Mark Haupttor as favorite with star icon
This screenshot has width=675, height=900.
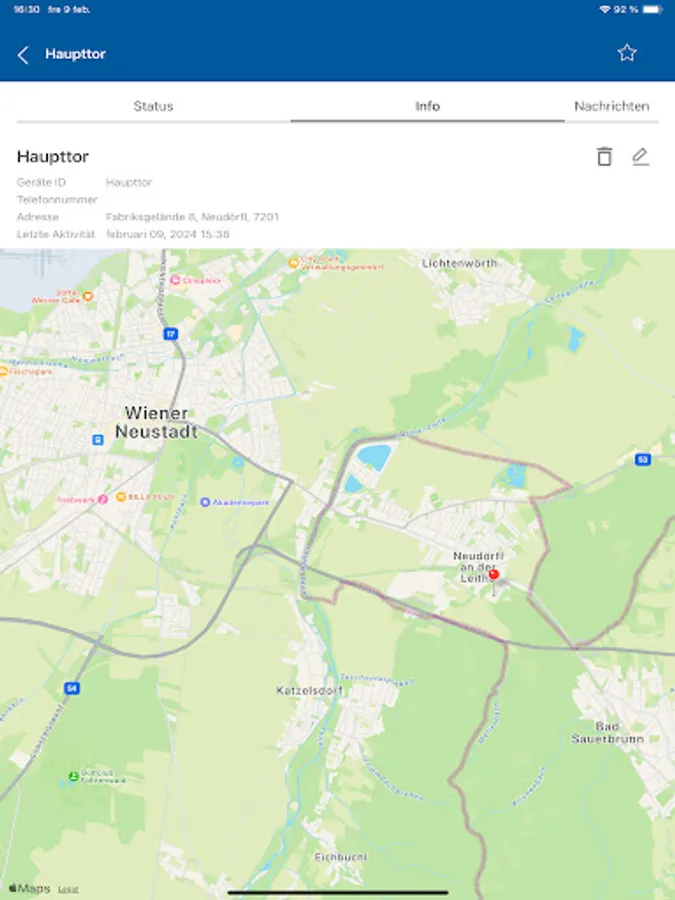click(627, 53)
